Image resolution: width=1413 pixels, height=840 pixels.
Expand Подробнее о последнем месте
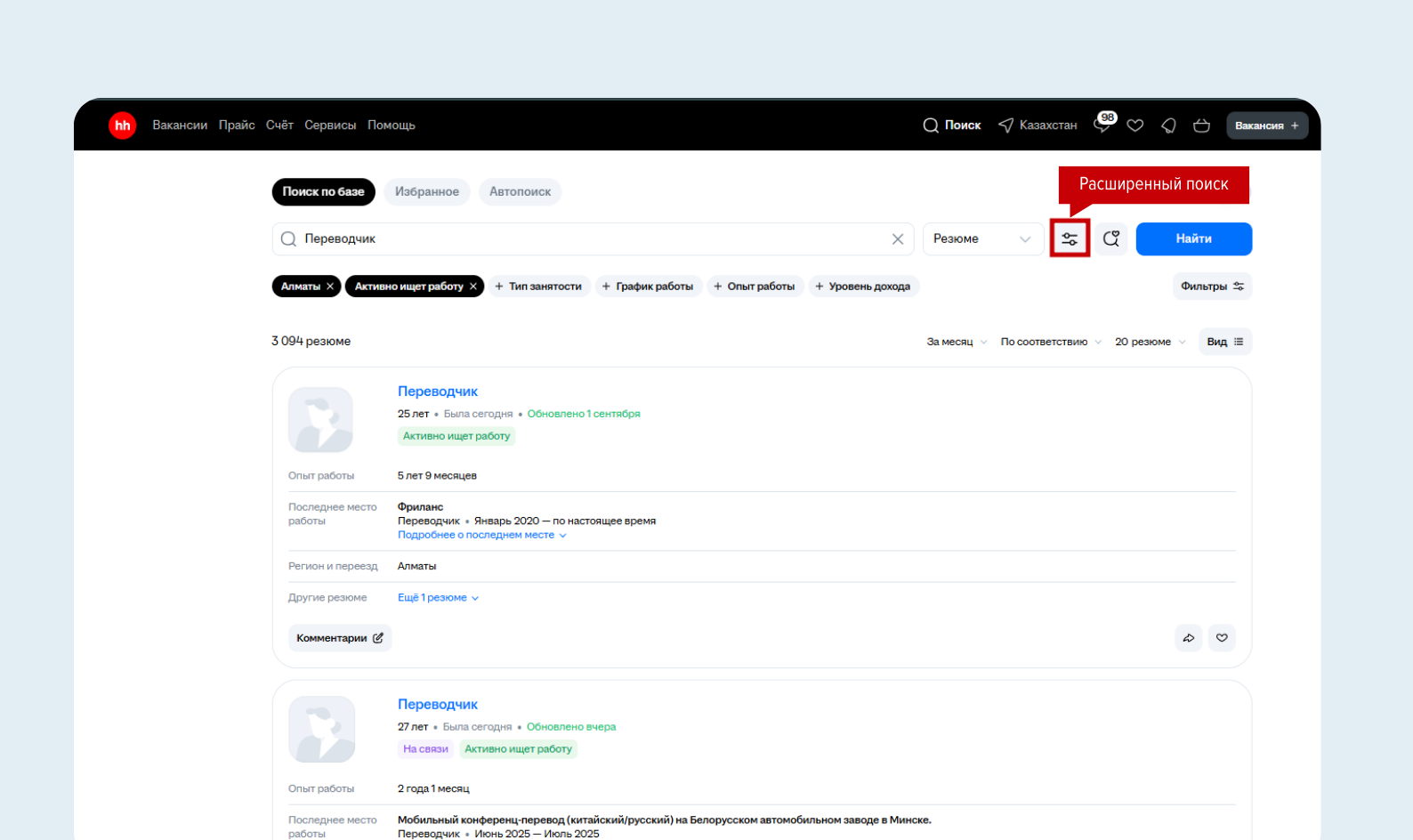(x=481, y=535)
